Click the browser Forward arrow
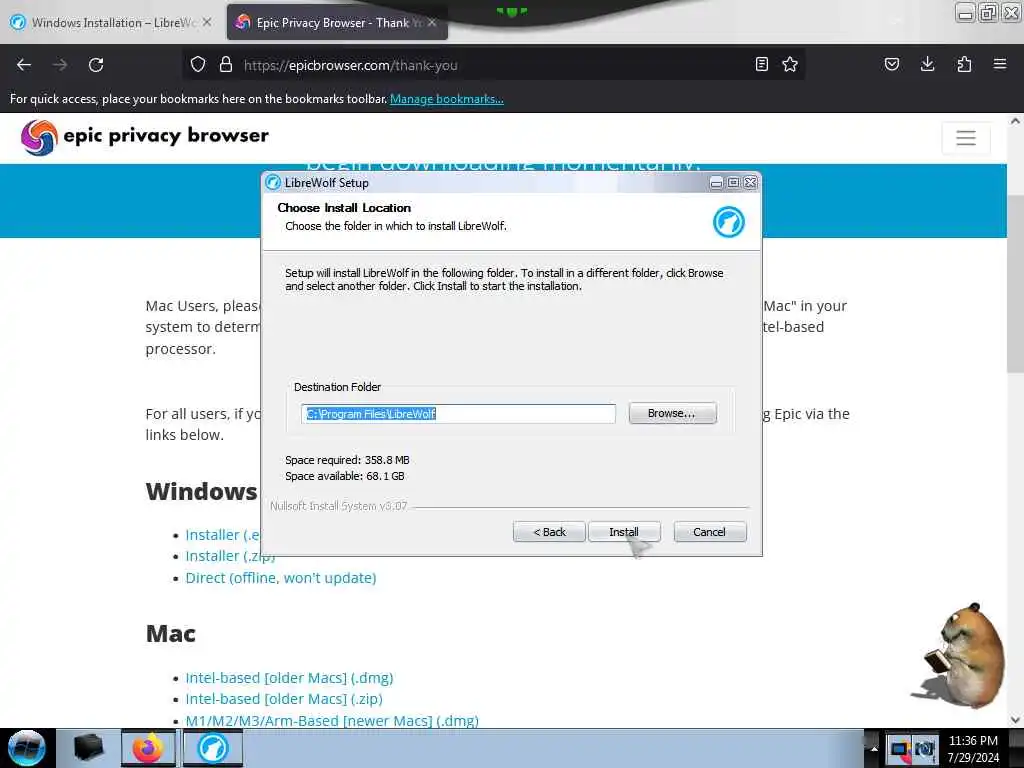 click(x=60, y=65)
